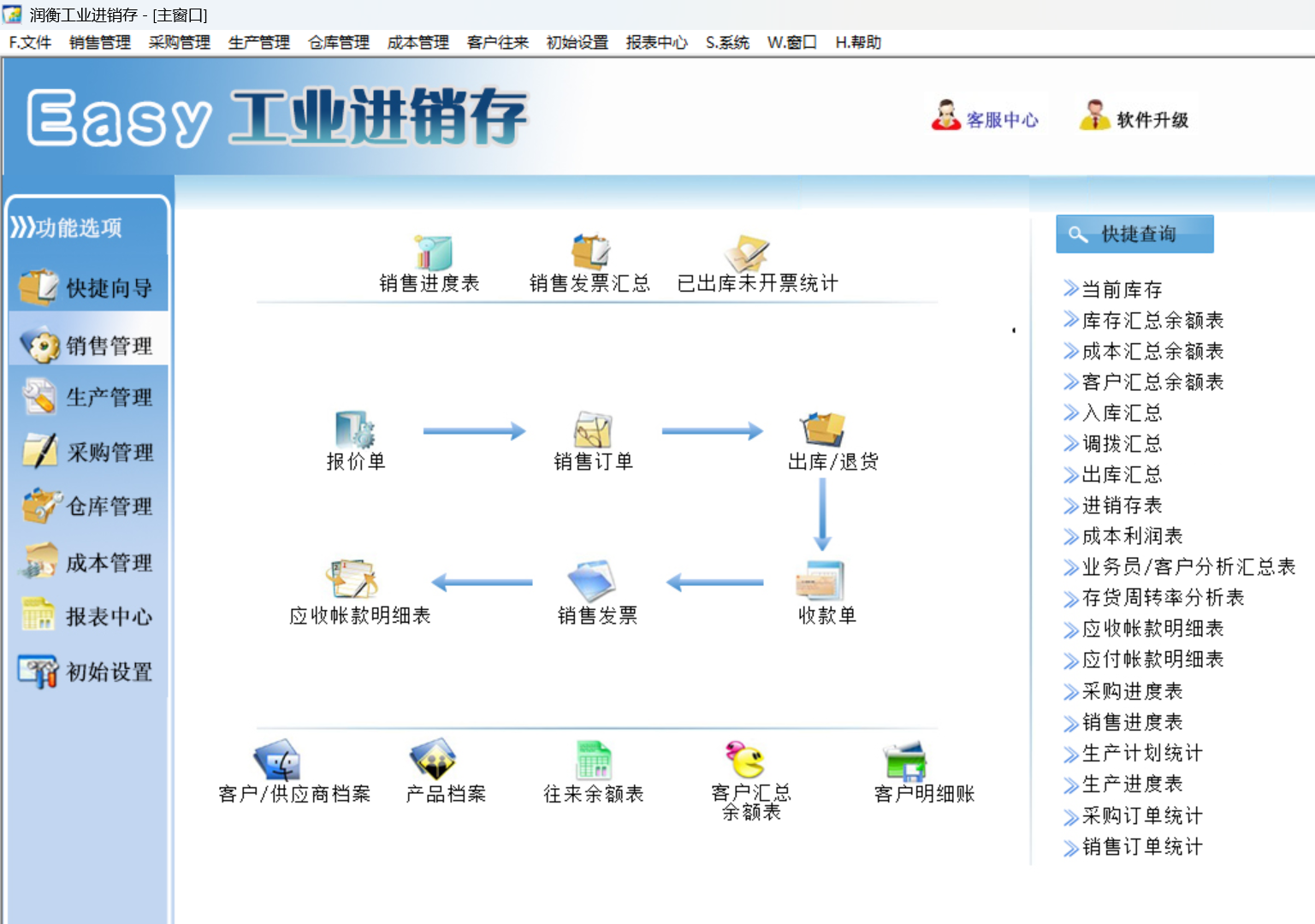Image resolution: width=1315 pixels, height=924 pixels.
Task: Open the 存货周转率分析表 quick link
Action: (x=1154, y=597)
